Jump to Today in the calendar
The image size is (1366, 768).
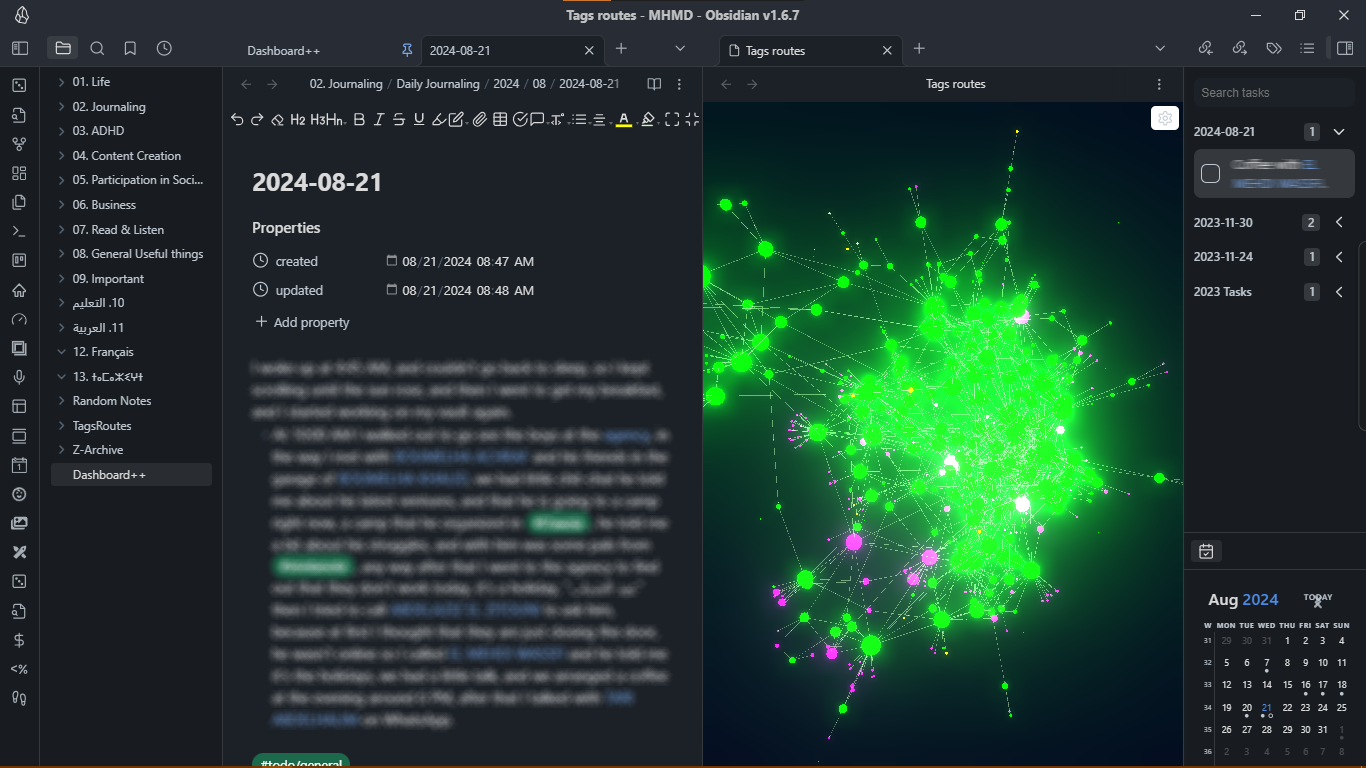[1318, 598]
